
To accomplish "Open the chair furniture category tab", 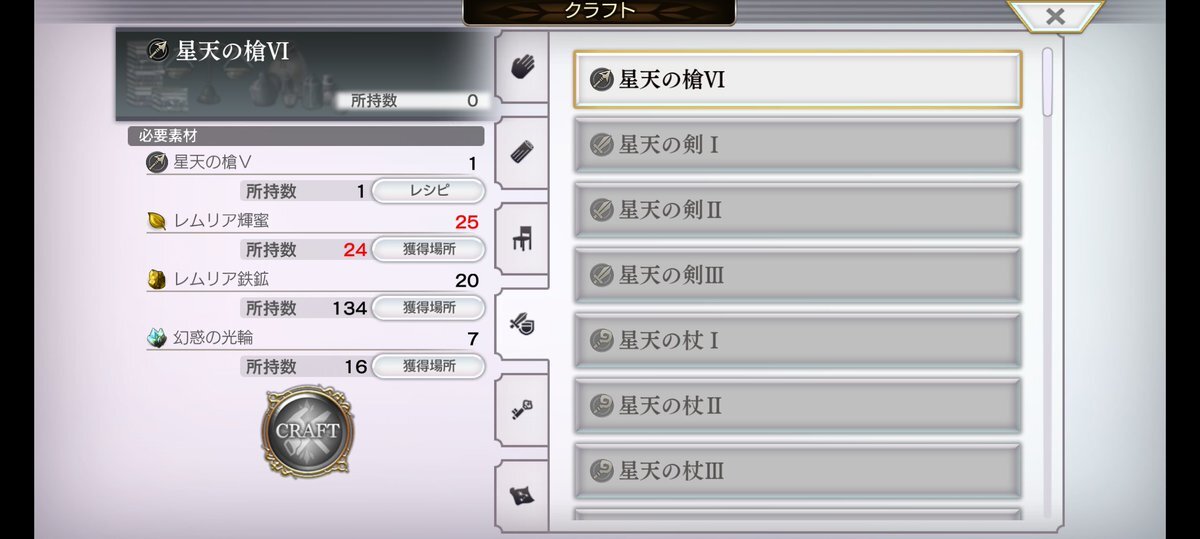I will (523, 239).
